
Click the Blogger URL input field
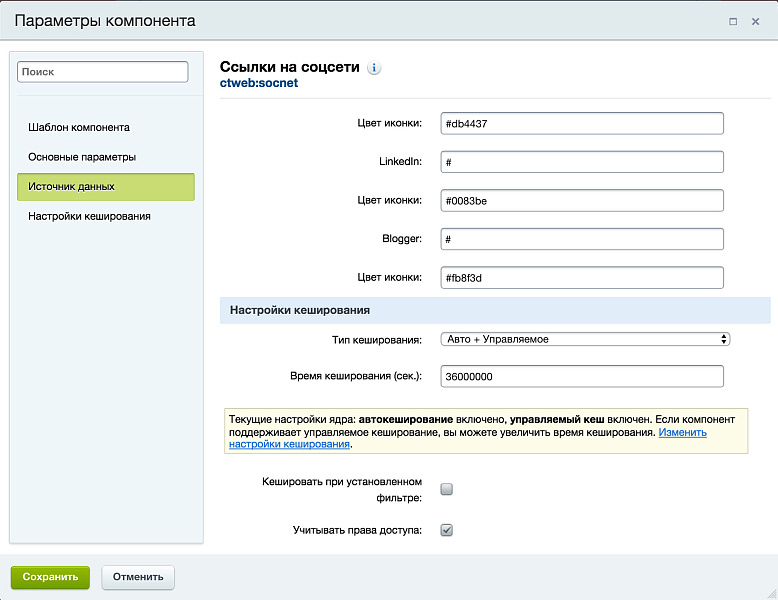point(581,239)
